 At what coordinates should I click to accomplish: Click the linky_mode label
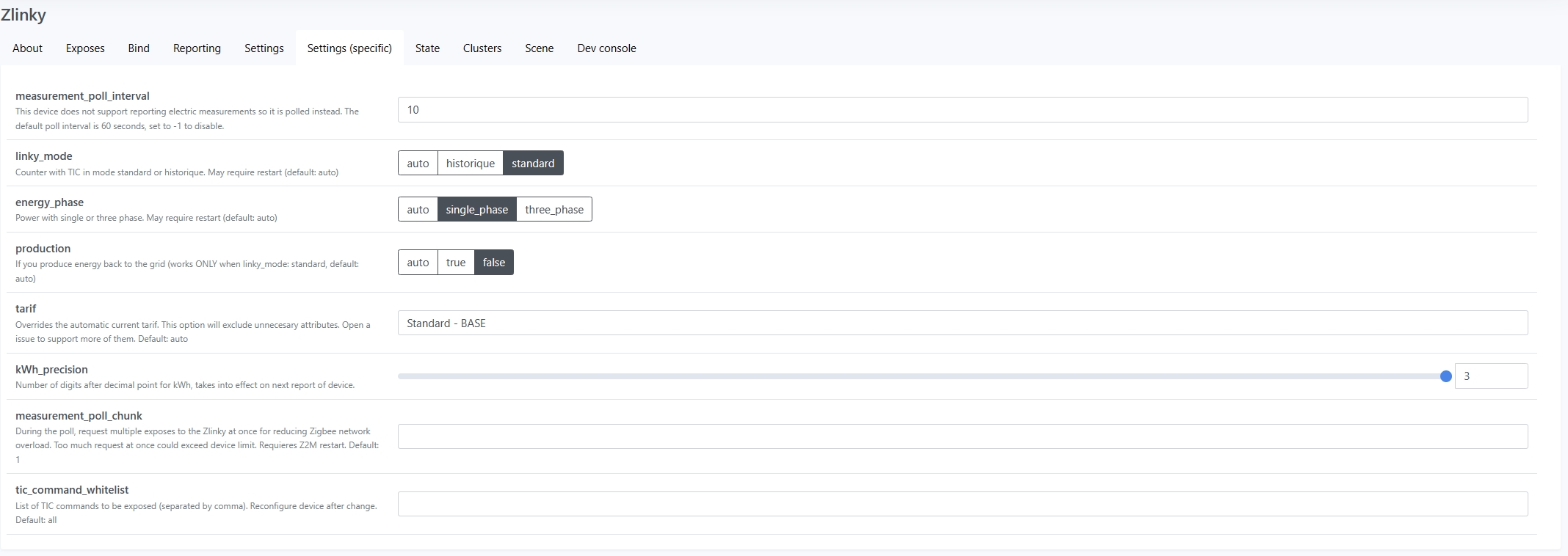[44, 156]
